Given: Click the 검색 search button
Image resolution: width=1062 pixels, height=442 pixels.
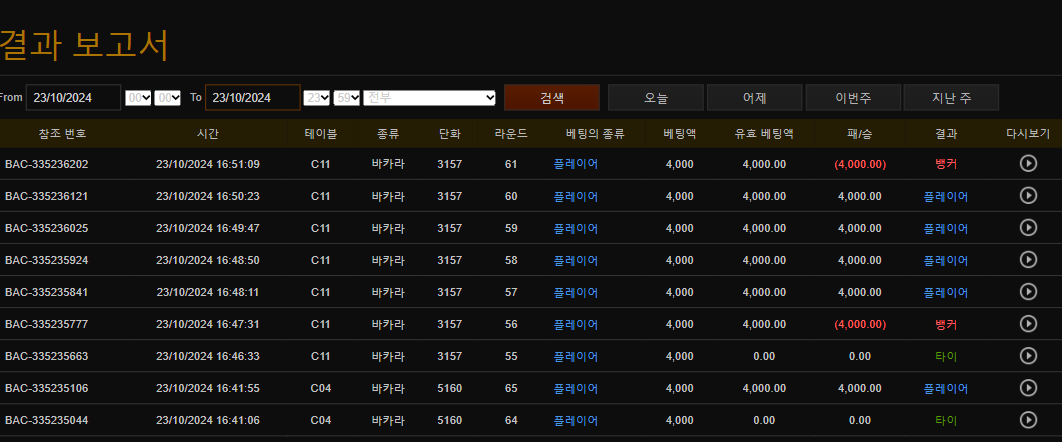Looking at the screenshot, I should click(552, 98).
